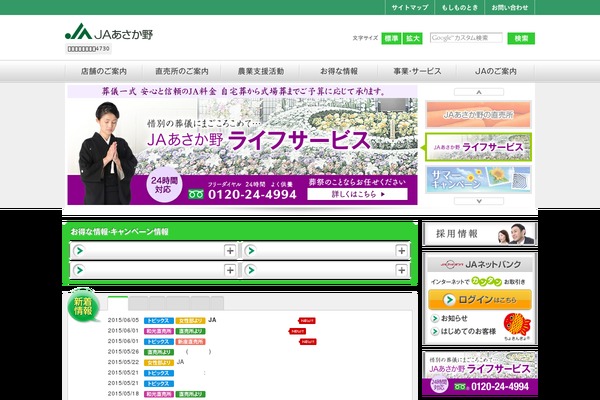Open the 店舗のご案内 menu
600x400 pixels.
click(104, 71)
